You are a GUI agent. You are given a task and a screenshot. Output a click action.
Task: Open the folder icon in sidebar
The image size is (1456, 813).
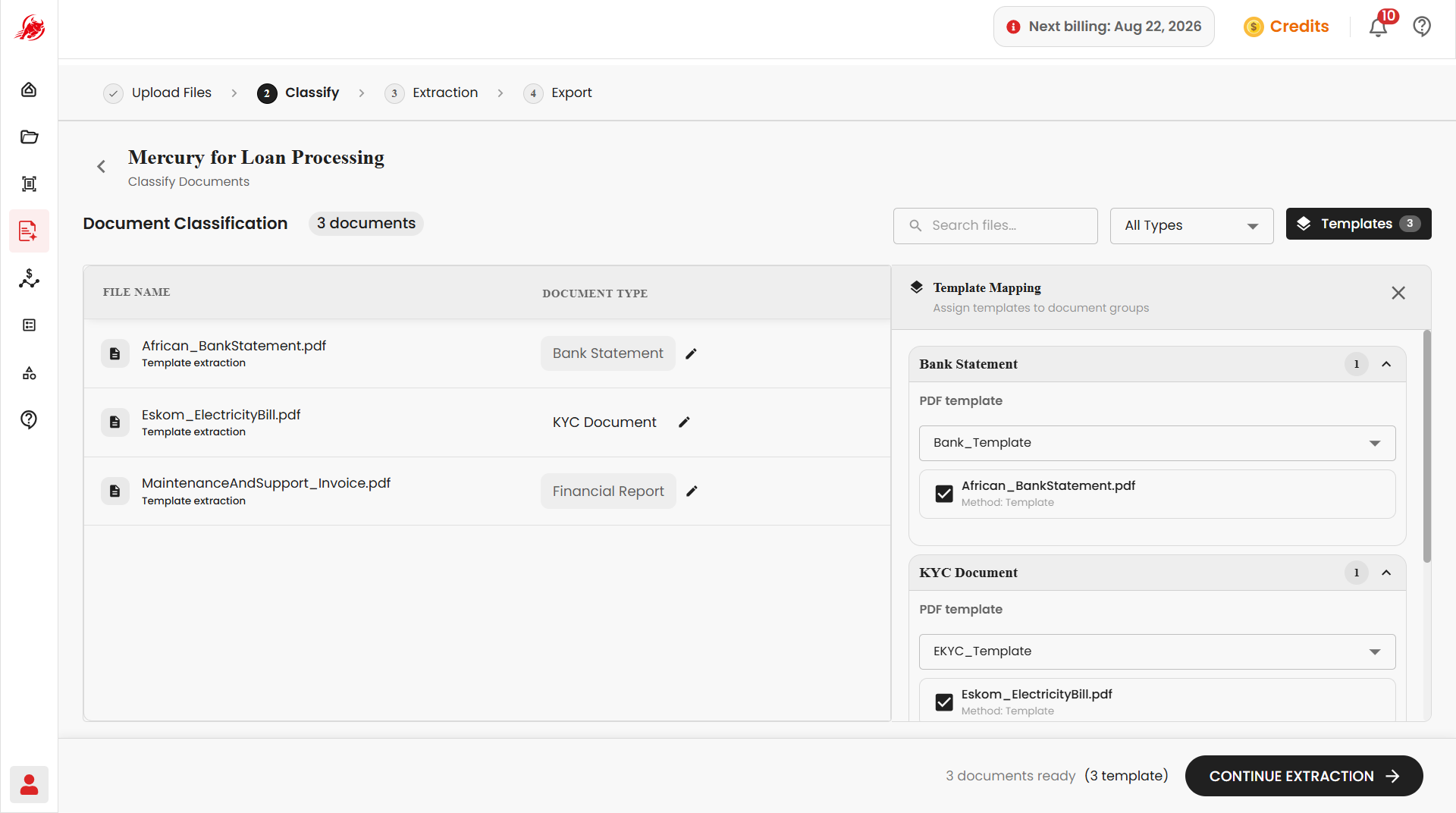[x=29, y=137]
